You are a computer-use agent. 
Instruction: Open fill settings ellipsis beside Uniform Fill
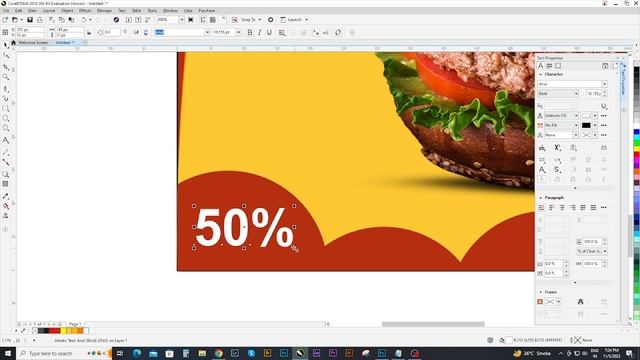[x=604, y=116]
